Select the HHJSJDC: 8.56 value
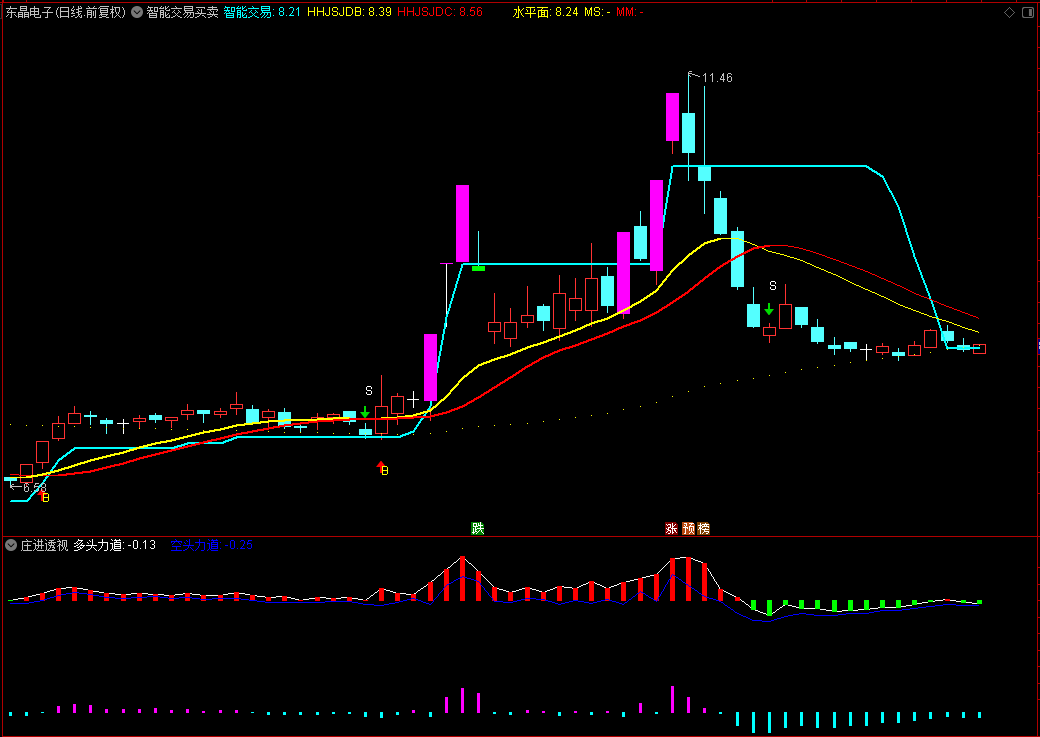The image size is (1040, 737). click(x=440, y=12)
